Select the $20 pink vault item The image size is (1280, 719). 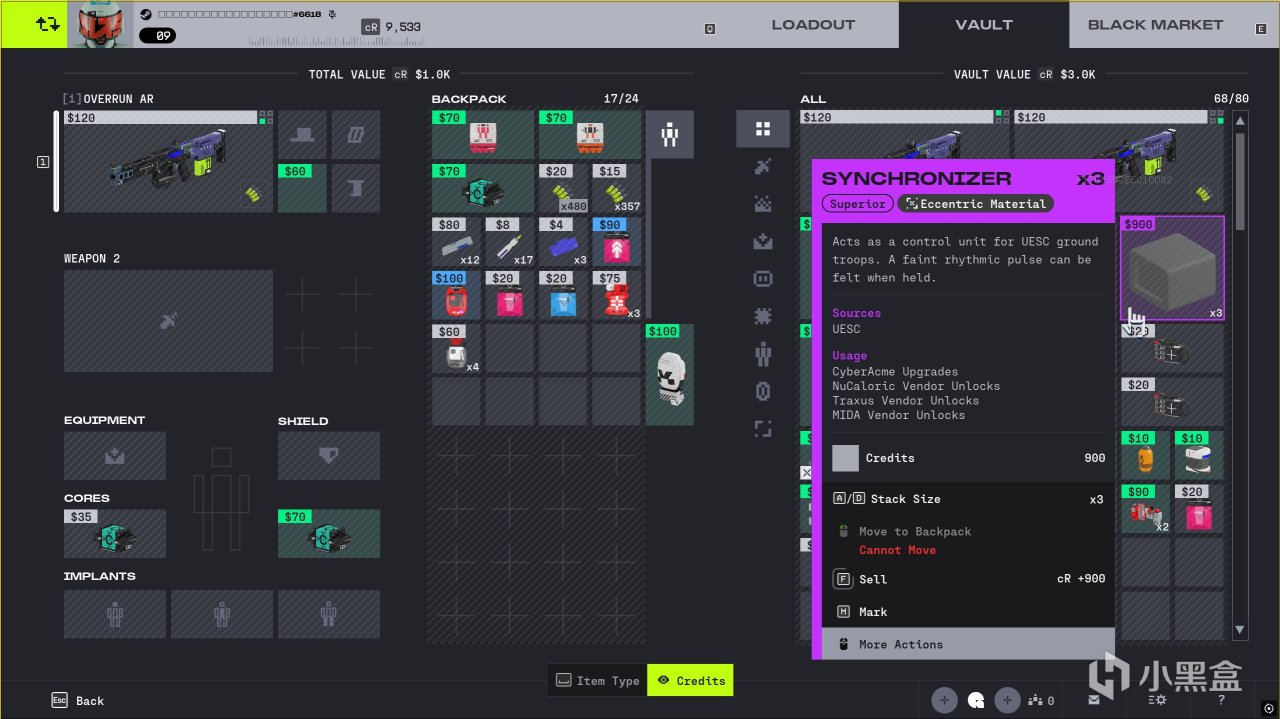[1199, 509]
